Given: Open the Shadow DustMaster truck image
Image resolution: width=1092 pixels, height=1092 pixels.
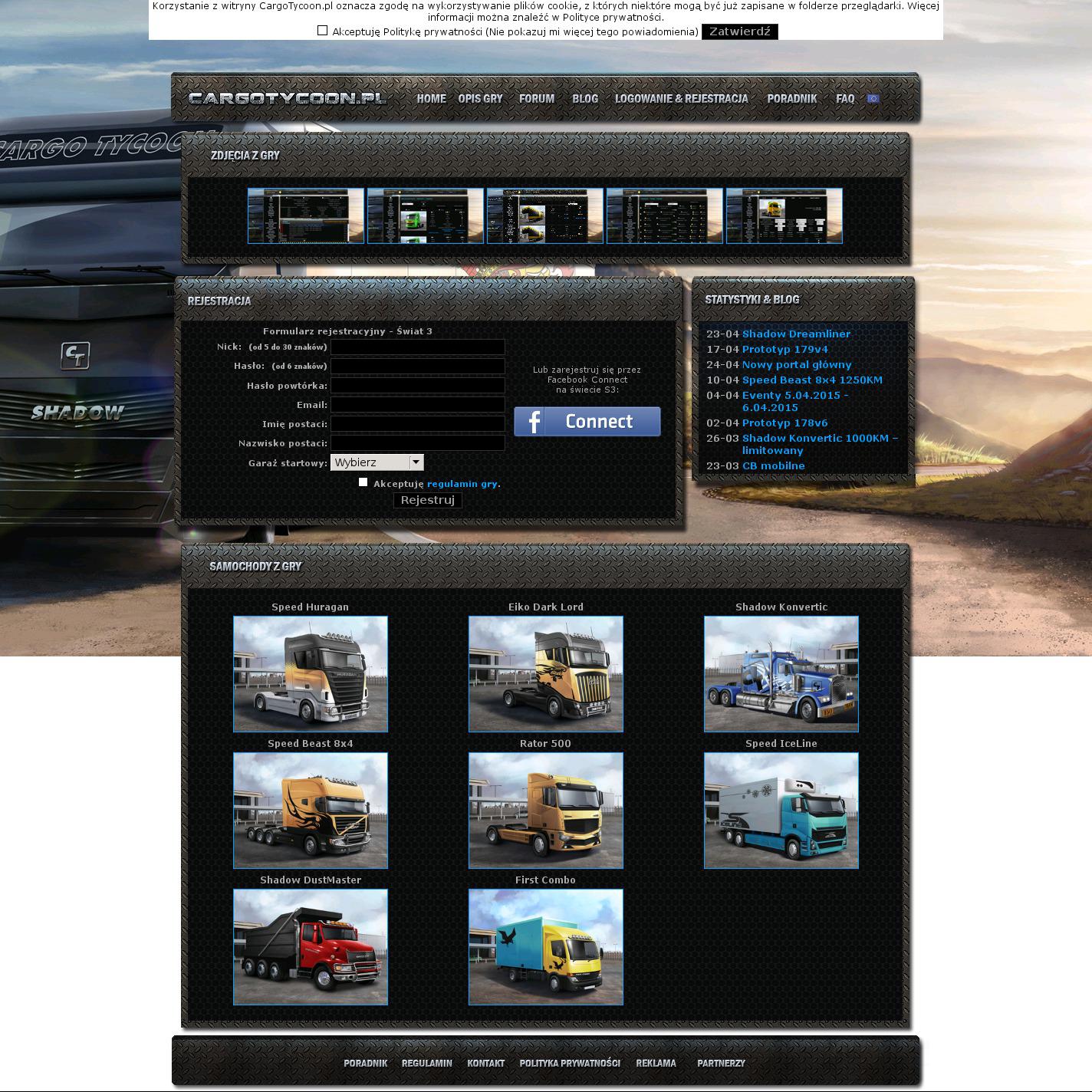Looking at the screenshot, I should click(x=311, y=947).
